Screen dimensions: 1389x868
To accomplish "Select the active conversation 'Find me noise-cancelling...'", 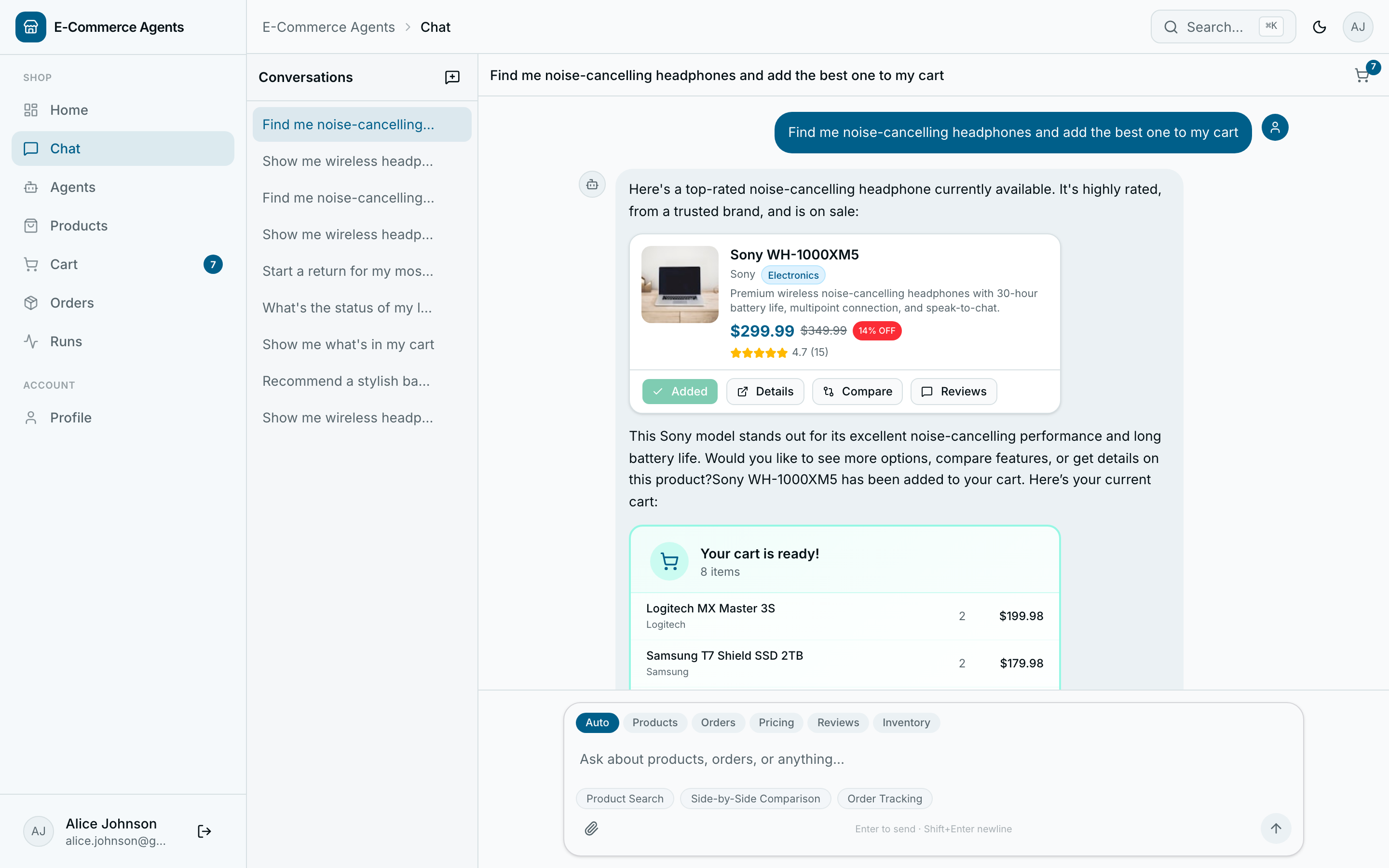I will click(362, 124).
